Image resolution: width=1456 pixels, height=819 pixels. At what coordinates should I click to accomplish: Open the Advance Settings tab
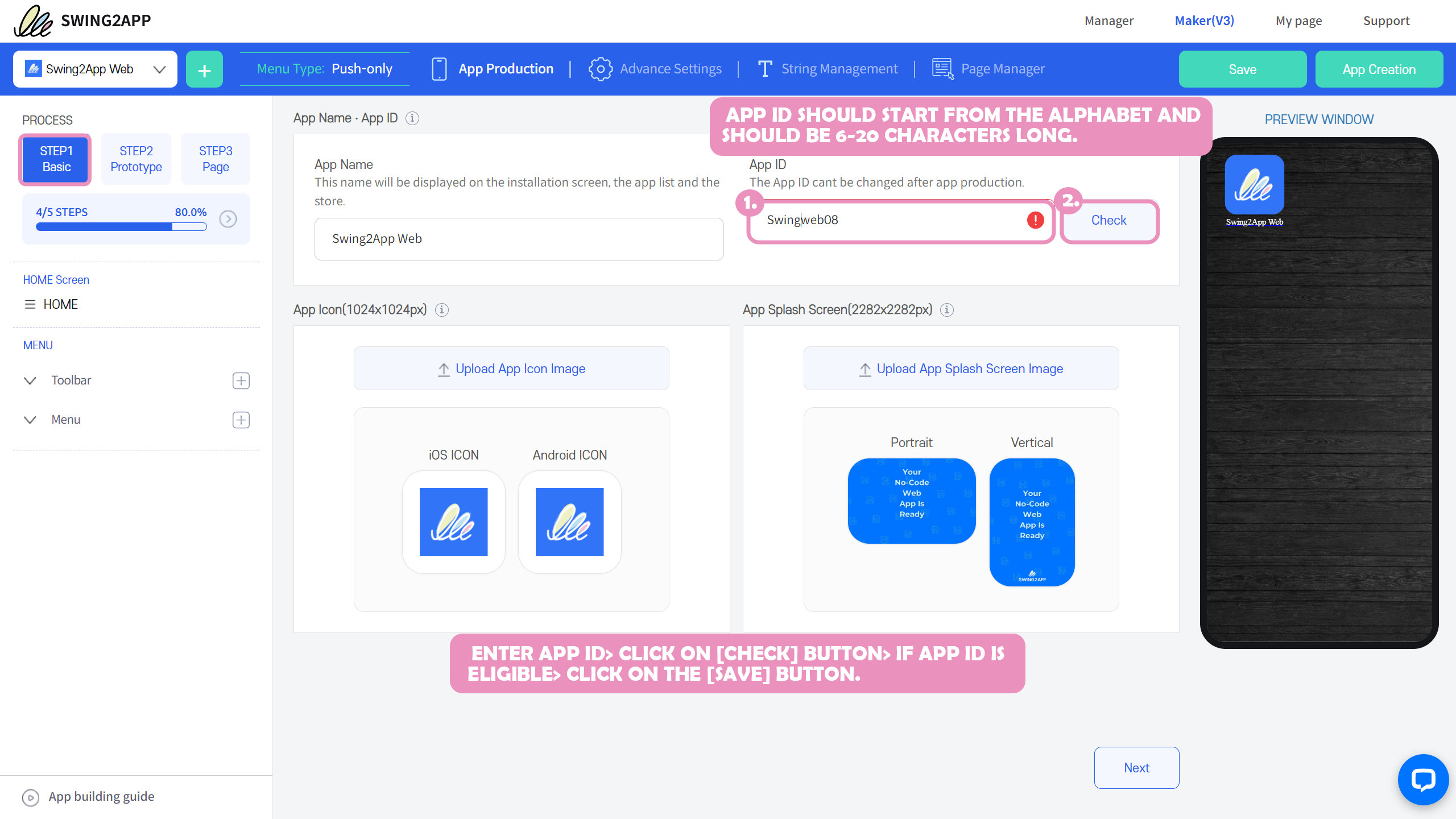[655, 69]
